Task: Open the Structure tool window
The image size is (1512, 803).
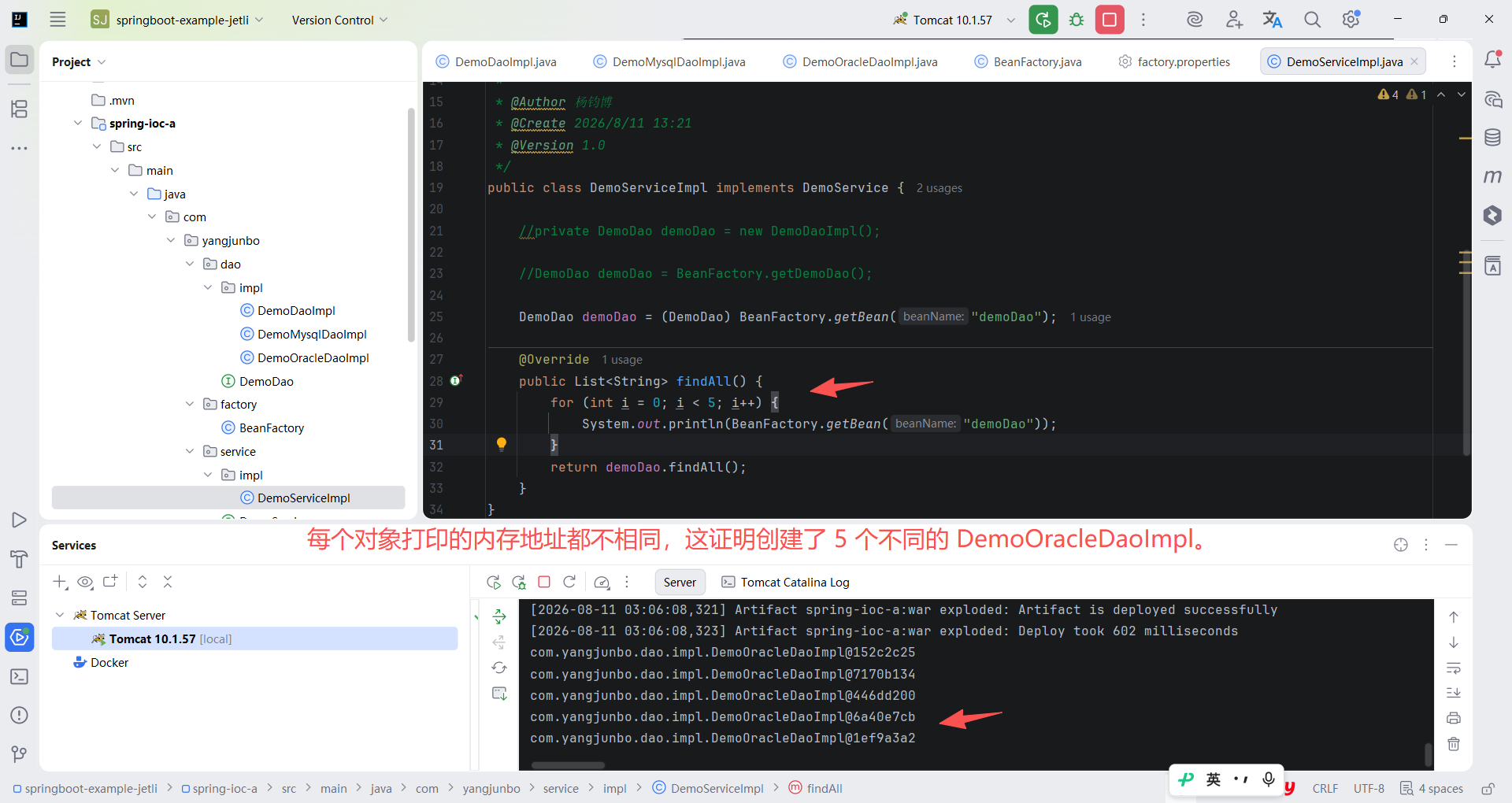Action: point(20,109)
